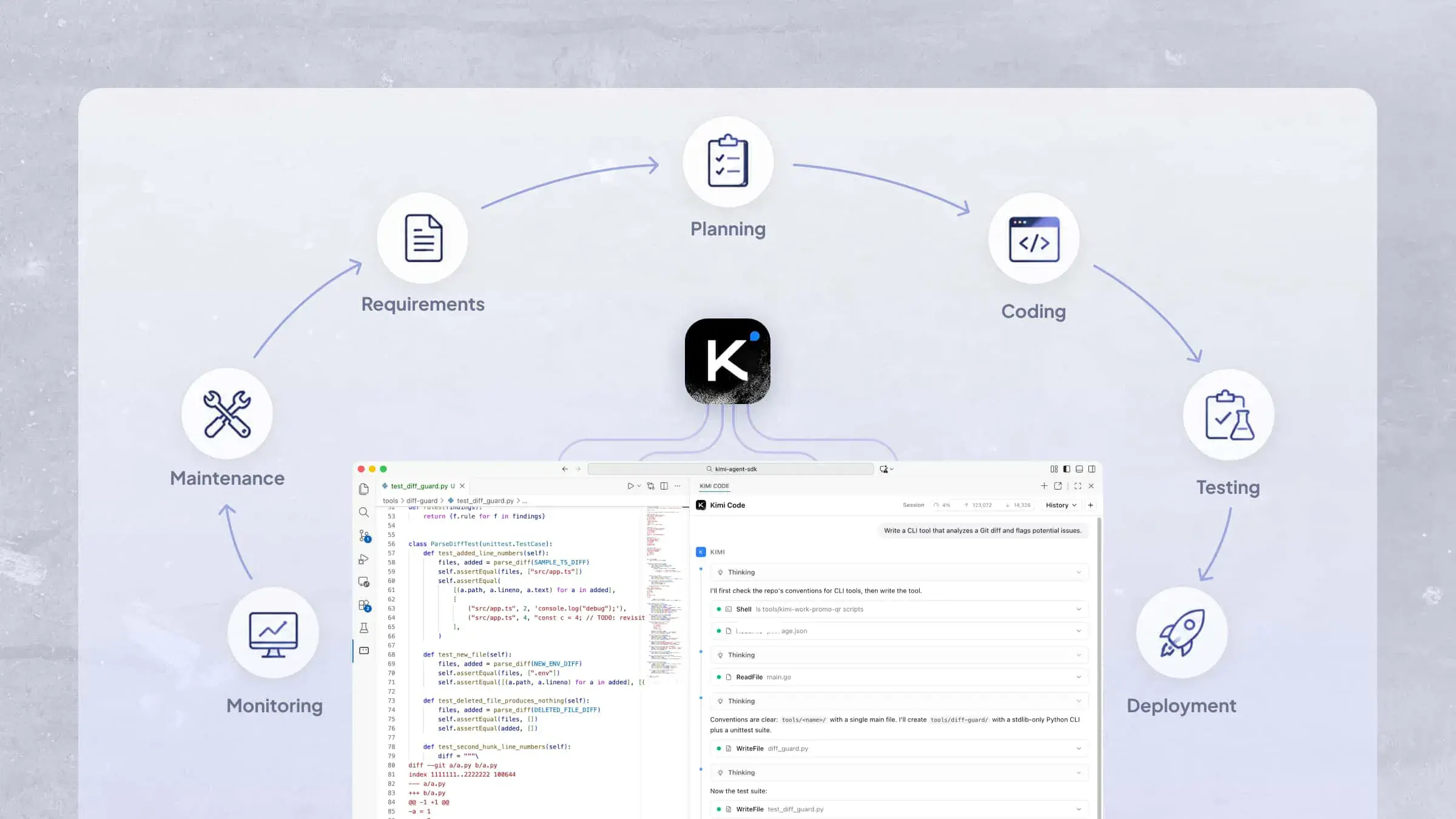Click the breadcrumb ellipsis after test_diff_guard.py
The width and height of the screenshot is (1456, 819).
point(525,501)
